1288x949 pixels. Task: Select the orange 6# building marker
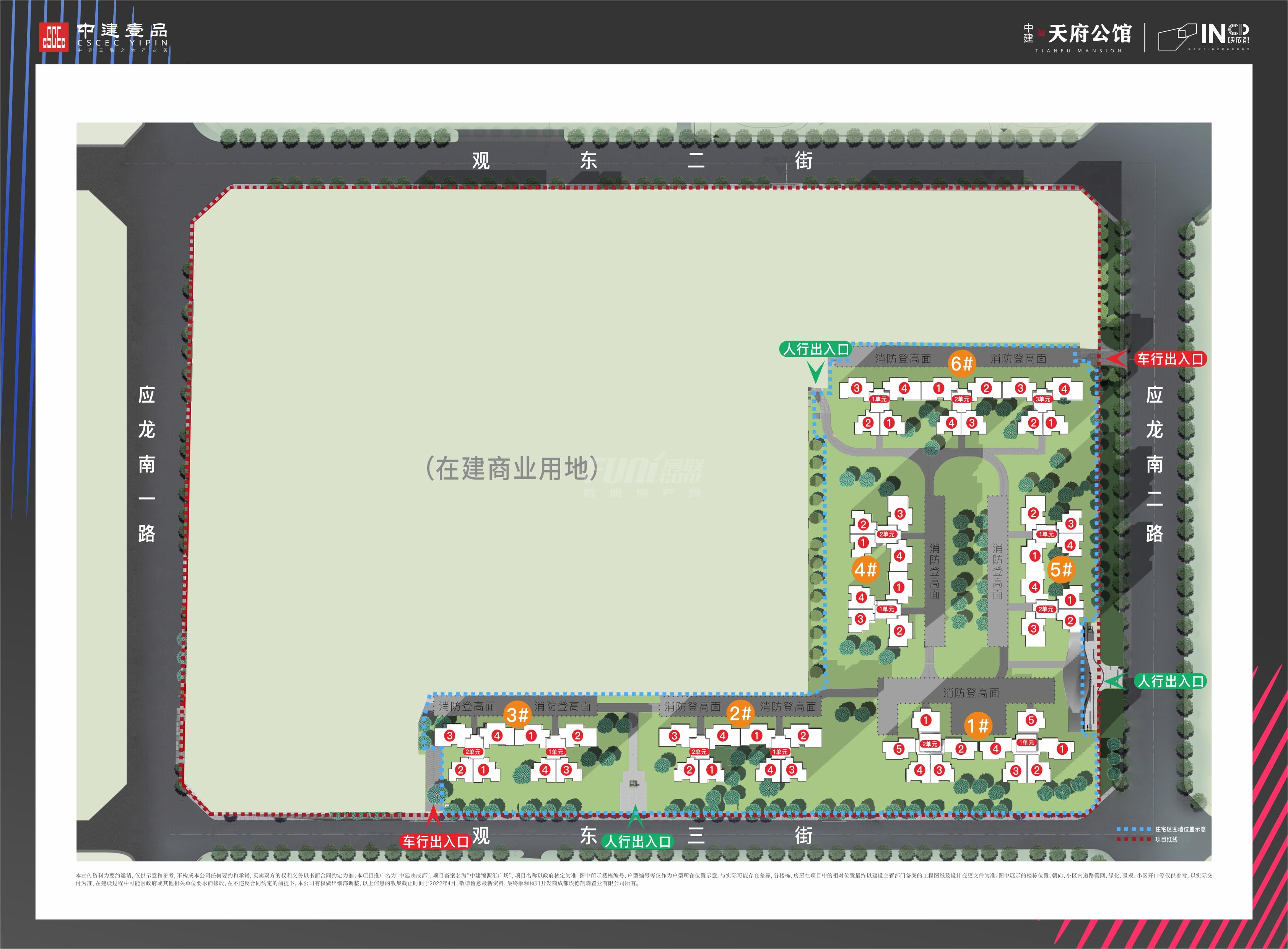(962, 364)
